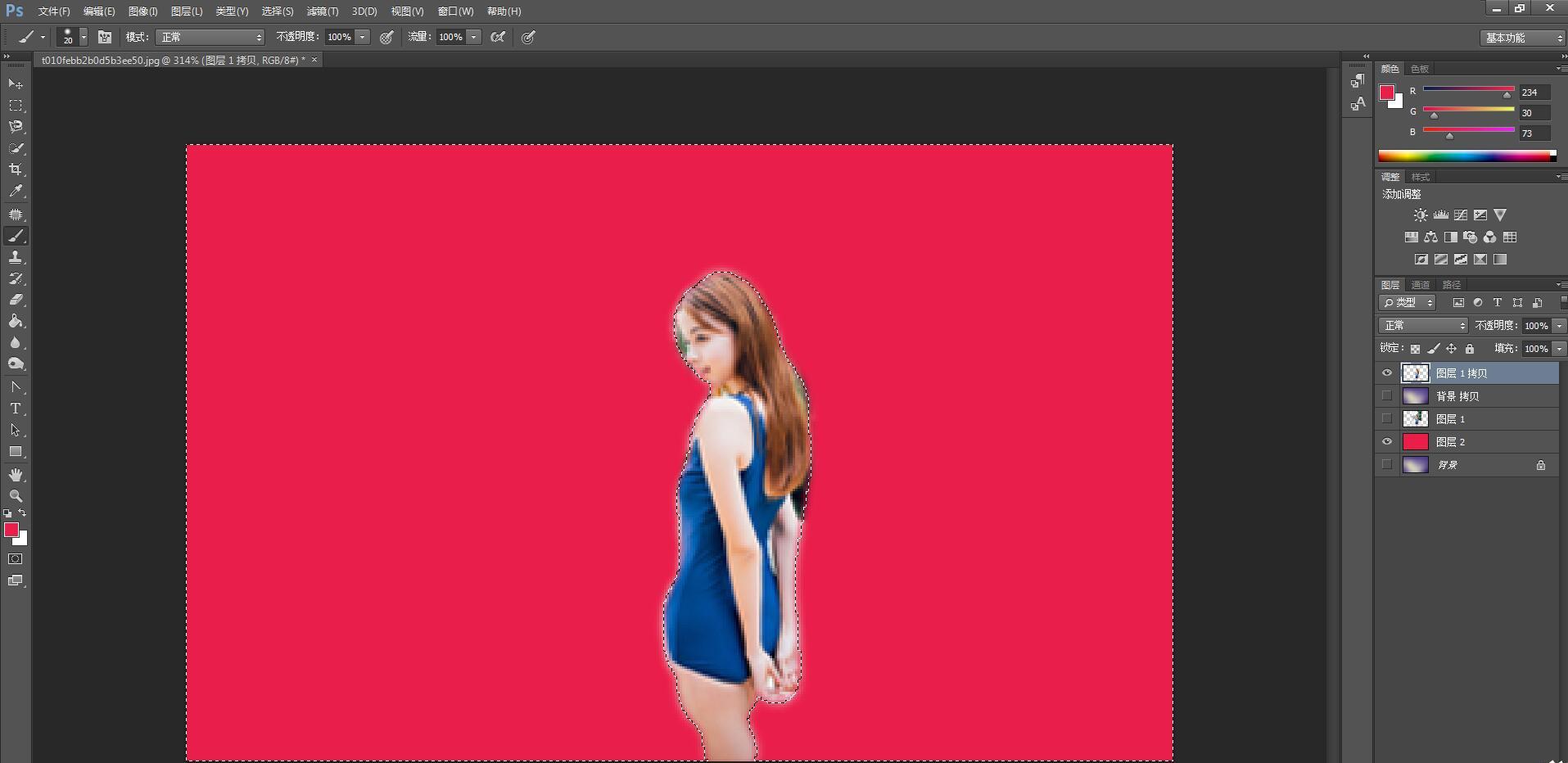Select the Eraser tool

(x=16, y=300)
